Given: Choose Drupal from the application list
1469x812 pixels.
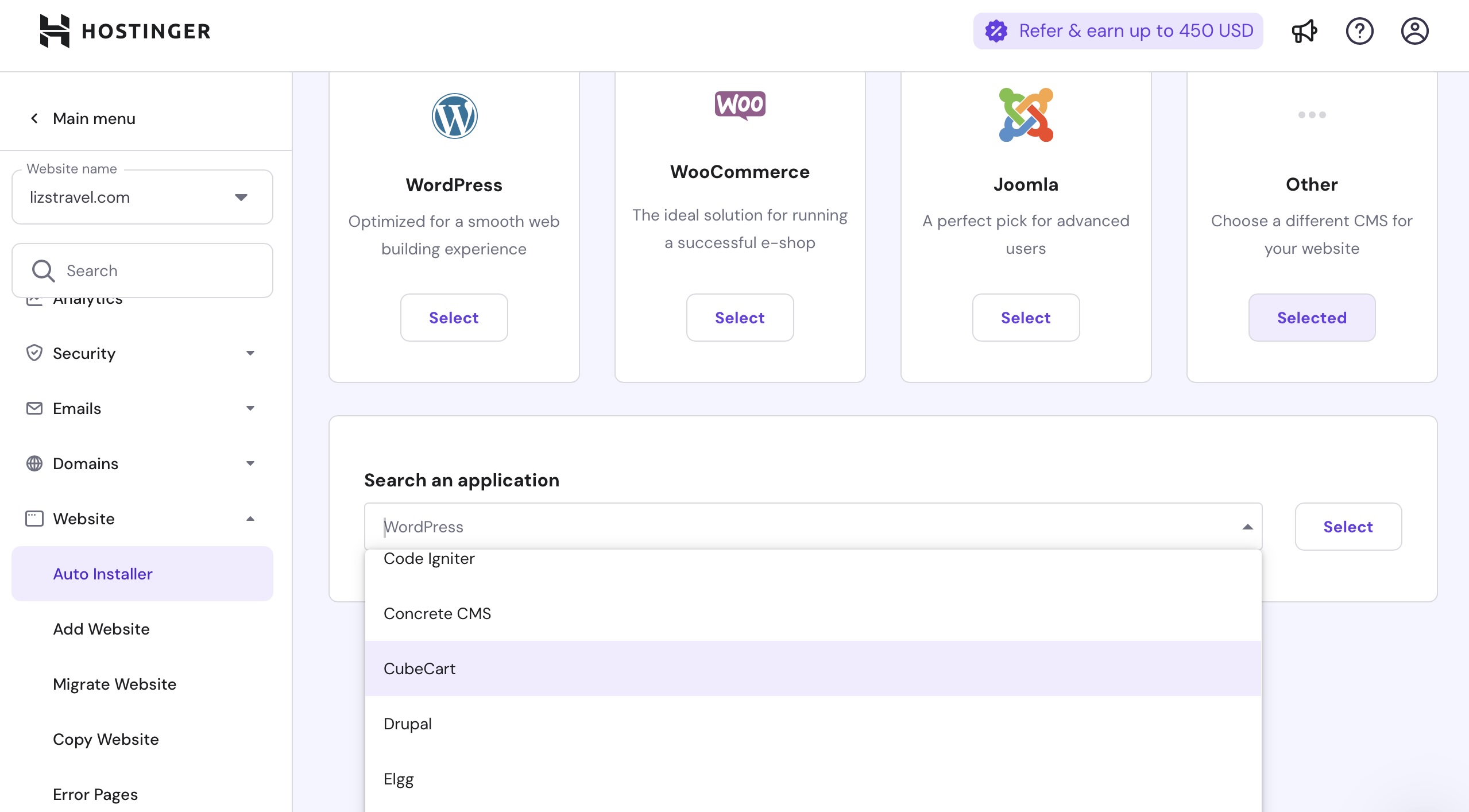Looking at the screenshot, I should pyautogui.click(x=407, y=724).
